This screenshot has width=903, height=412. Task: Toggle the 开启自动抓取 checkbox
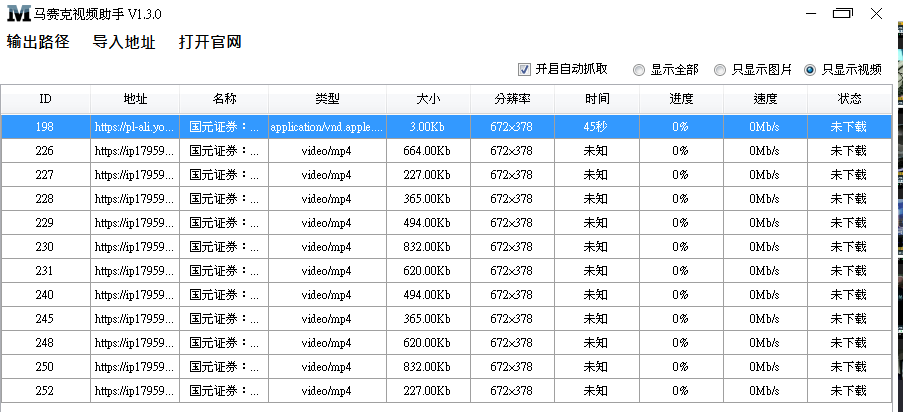pos(524,70)
